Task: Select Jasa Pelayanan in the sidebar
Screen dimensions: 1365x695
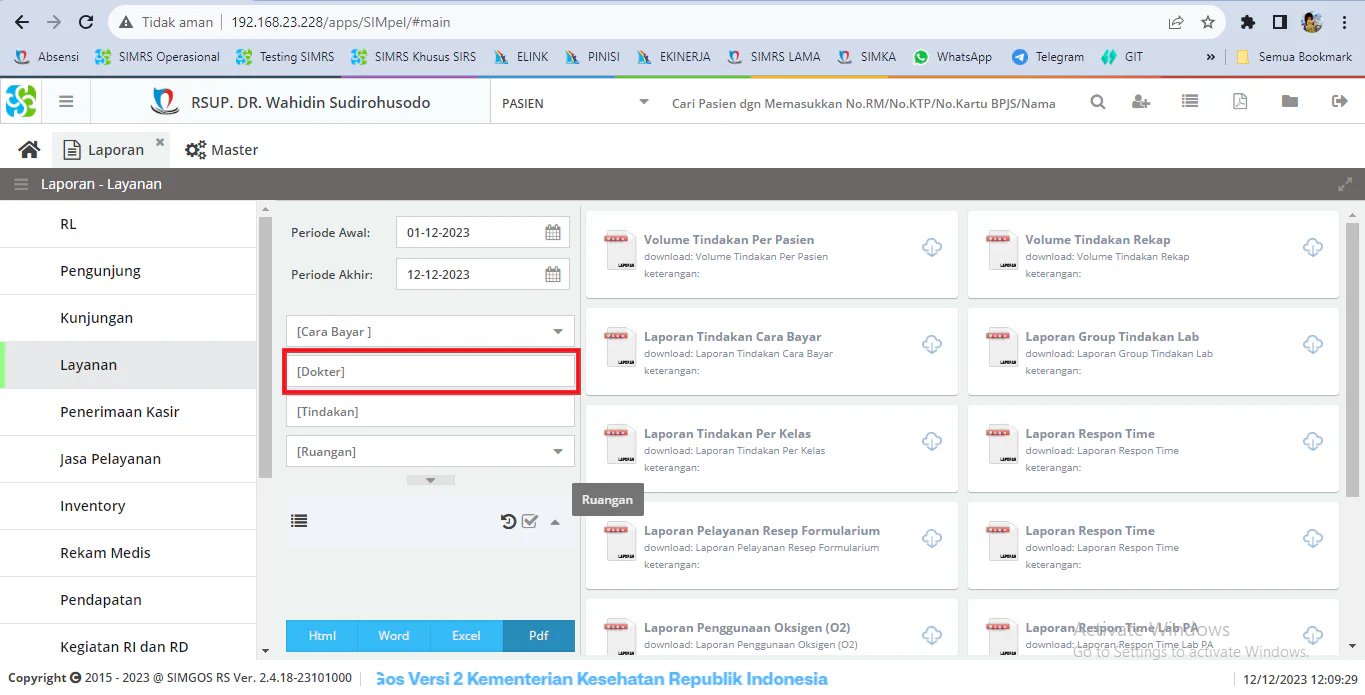Action: [128, 459]
